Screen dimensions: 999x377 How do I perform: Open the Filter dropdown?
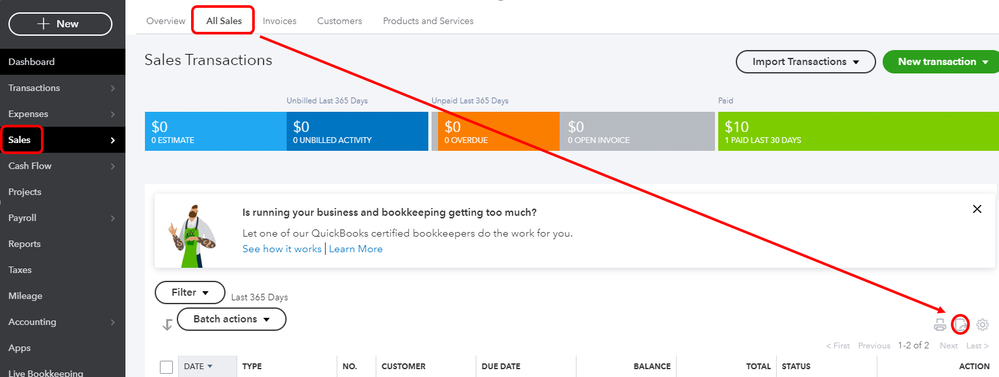click(x=190, y=292)
